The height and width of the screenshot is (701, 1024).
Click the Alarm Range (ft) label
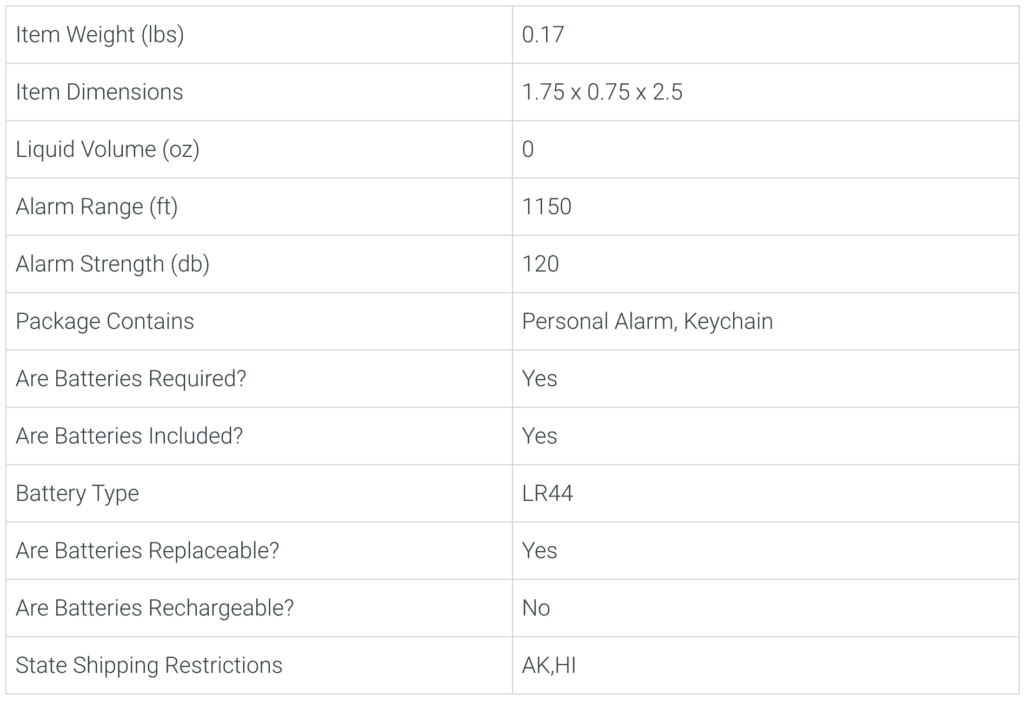point(97,207)
